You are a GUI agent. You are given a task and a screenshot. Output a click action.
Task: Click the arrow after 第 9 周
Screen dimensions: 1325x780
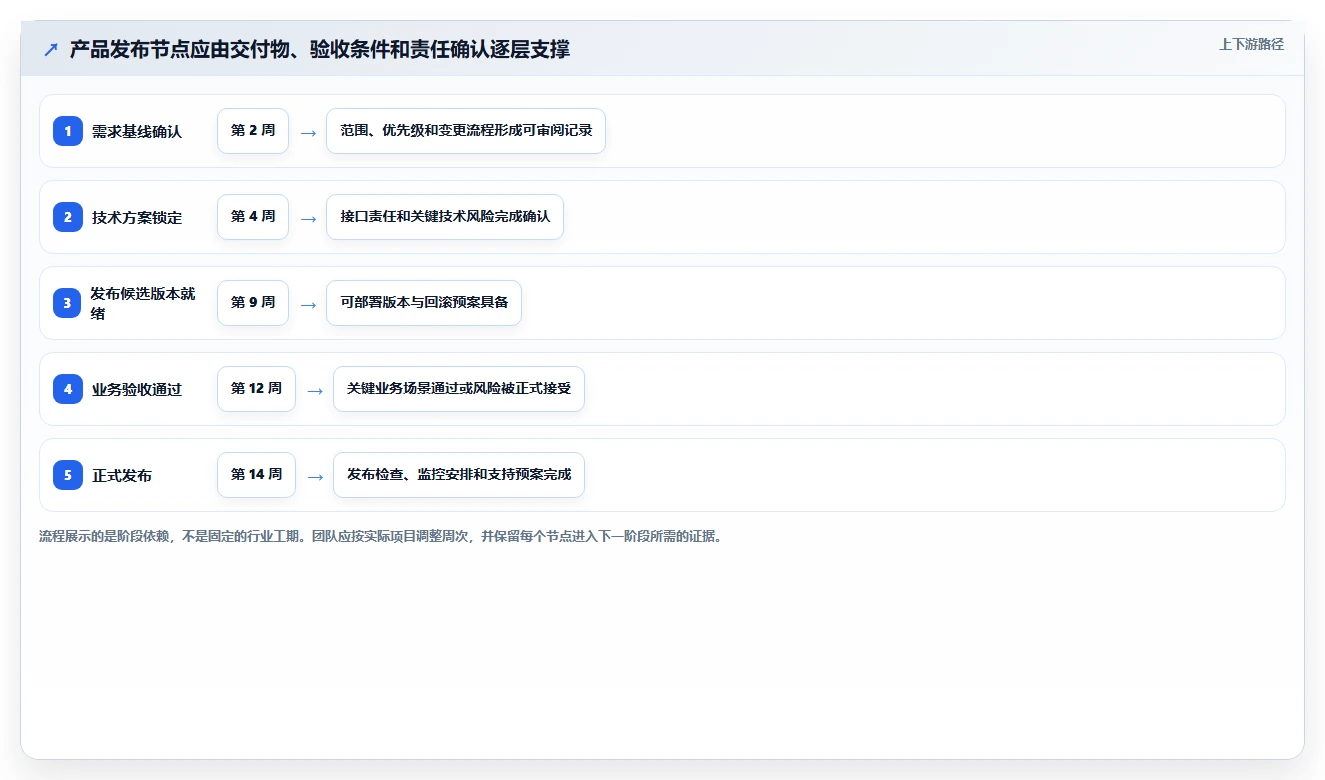(308, 304)
